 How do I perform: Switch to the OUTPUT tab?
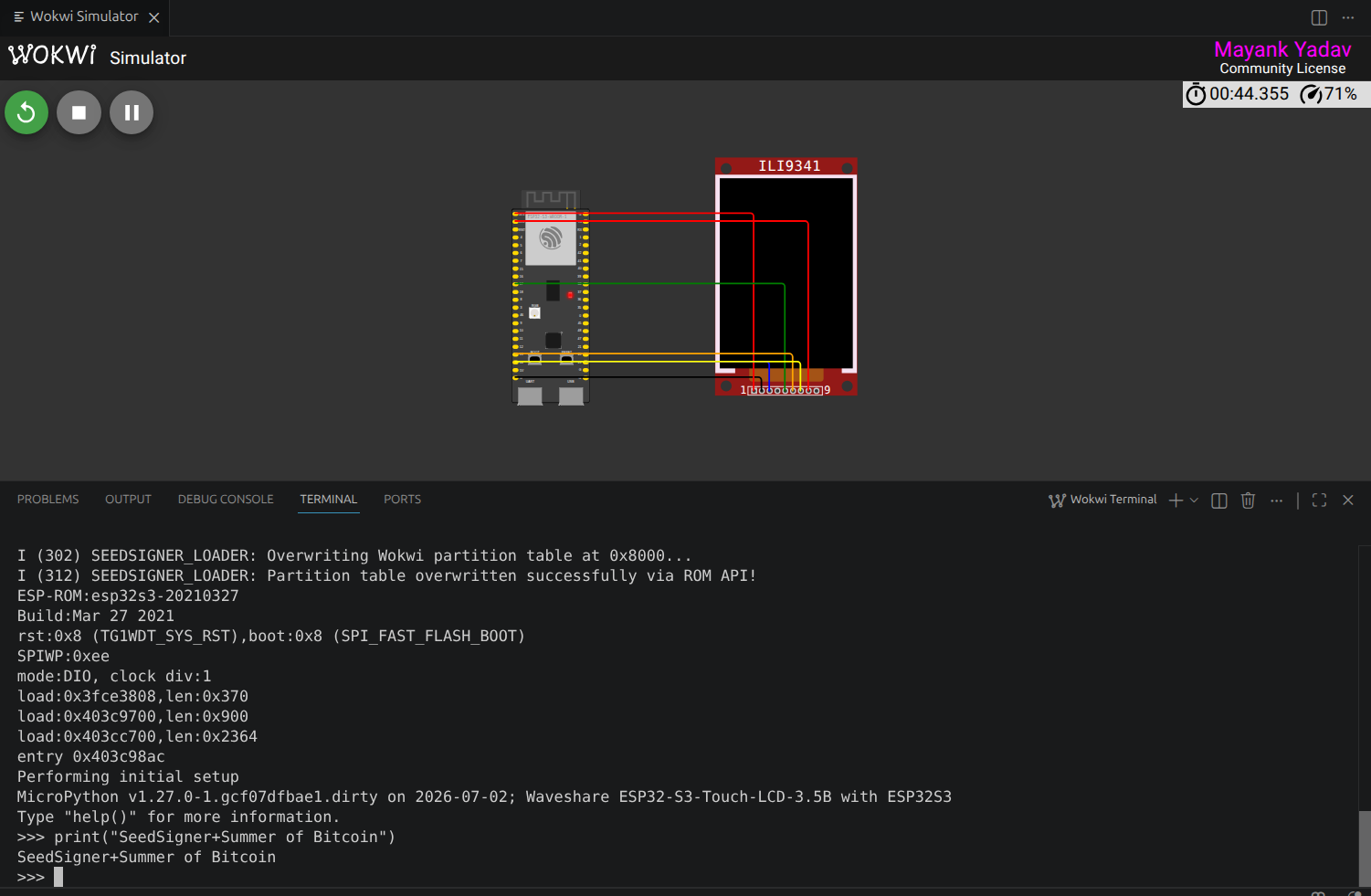[x=128, y=500]
